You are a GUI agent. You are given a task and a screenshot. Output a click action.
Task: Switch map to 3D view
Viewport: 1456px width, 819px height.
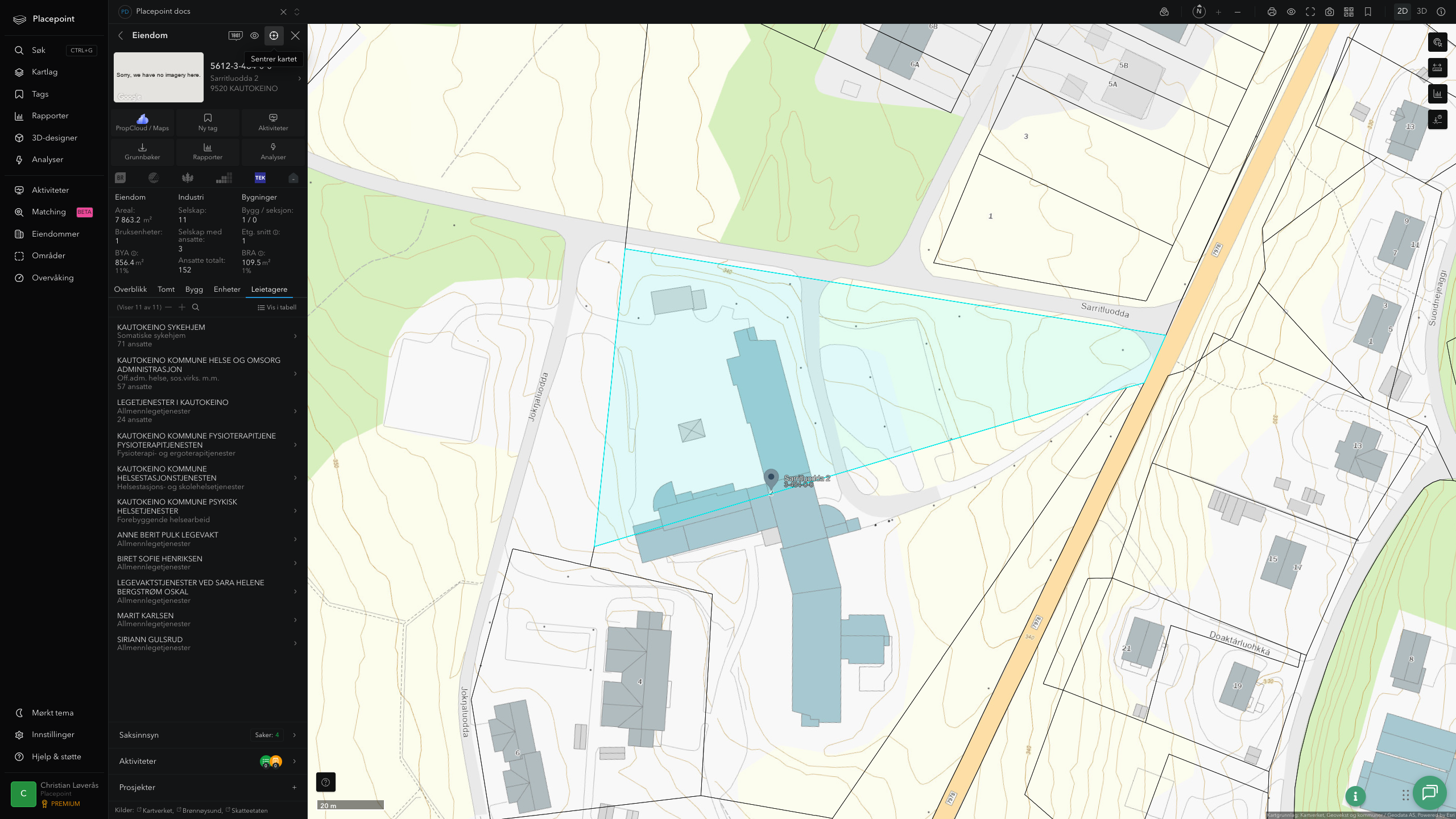pyautogui.click(x=1421, y=11)
